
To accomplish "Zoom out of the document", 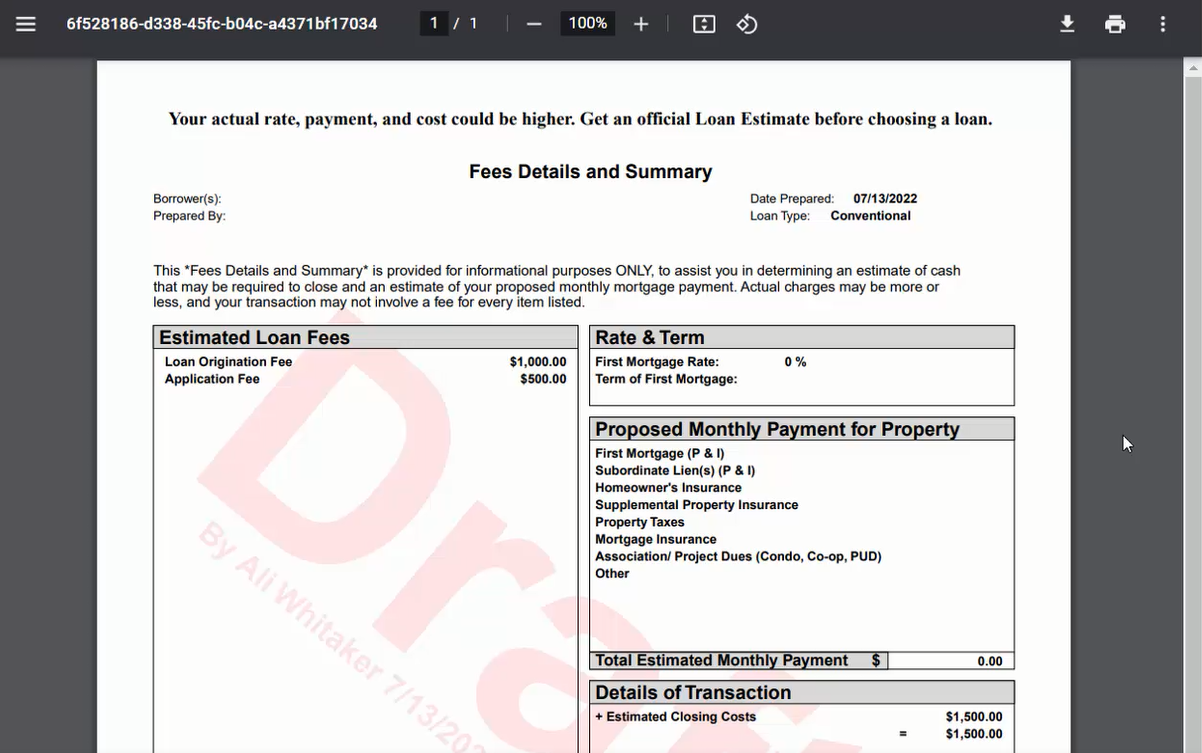I will tap(533, 23).
